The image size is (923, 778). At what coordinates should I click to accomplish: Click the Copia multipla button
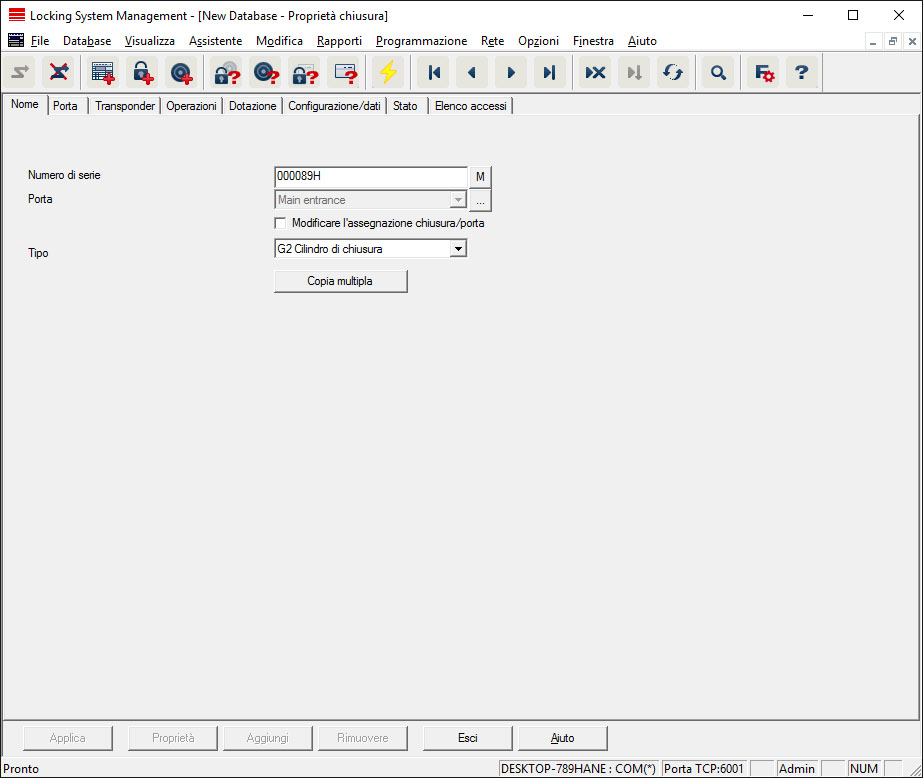point(340,282)
